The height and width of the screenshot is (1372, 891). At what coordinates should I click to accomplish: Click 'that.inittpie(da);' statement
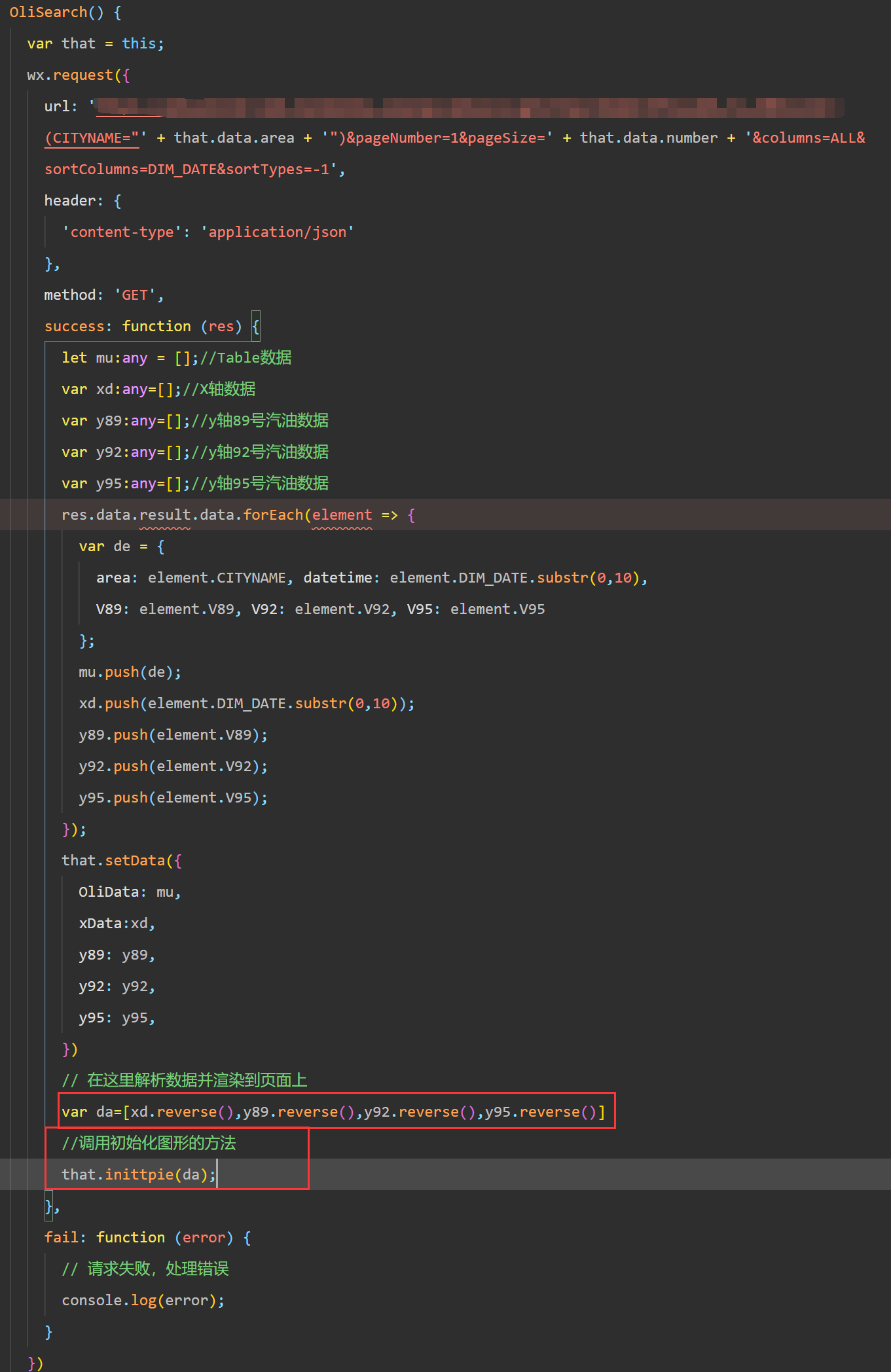coord(139,1175)
